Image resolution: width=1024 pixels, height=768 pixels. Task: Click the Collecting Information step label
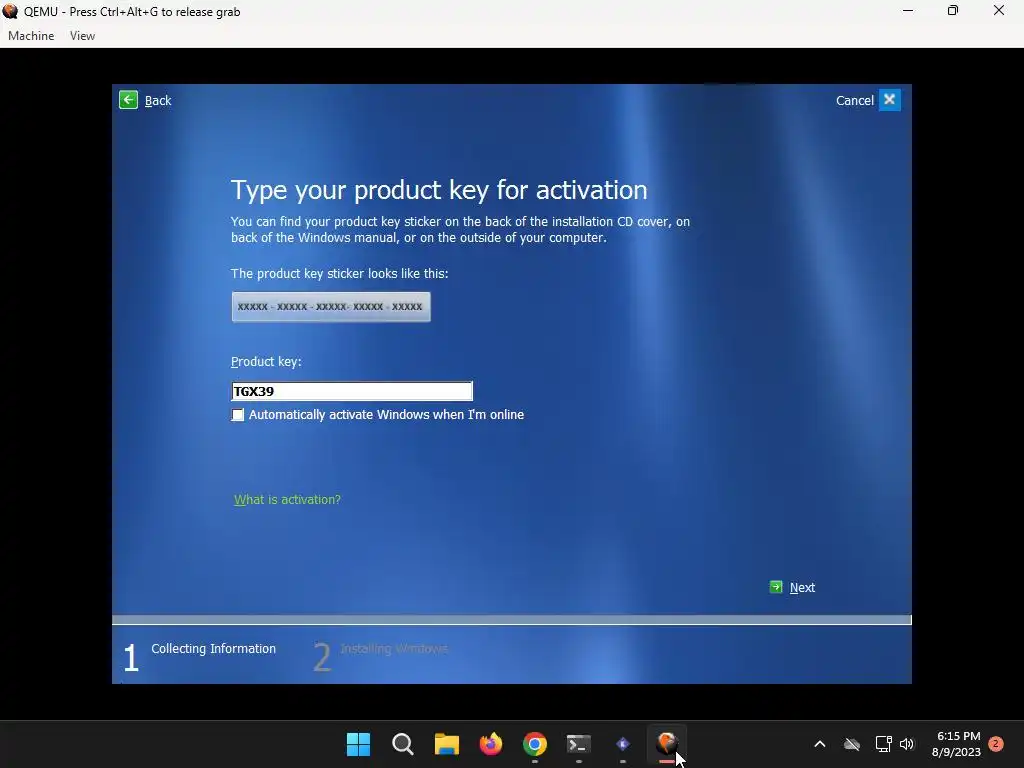[214, 648]
